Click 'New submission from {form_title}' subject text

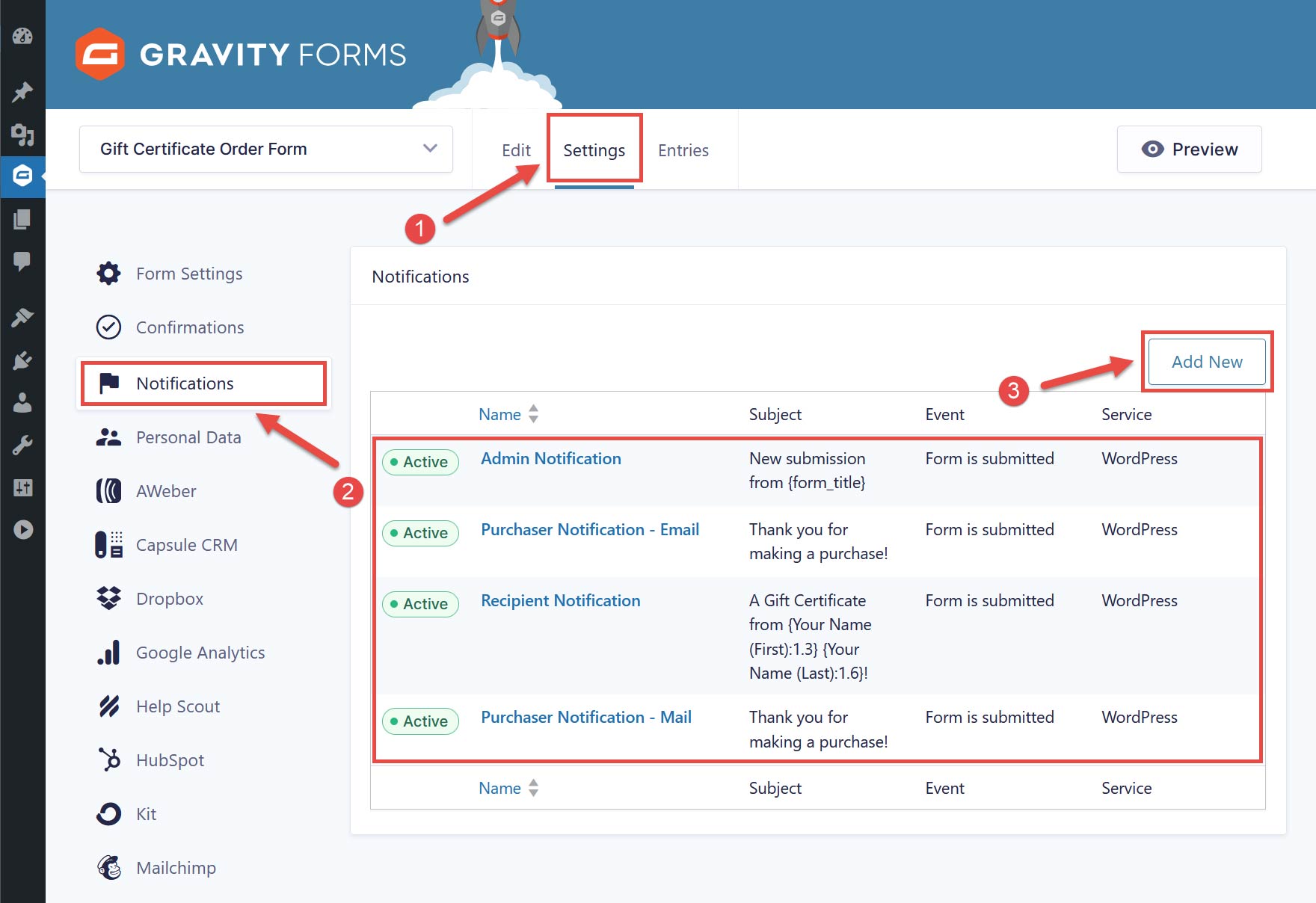click(808, 470)
